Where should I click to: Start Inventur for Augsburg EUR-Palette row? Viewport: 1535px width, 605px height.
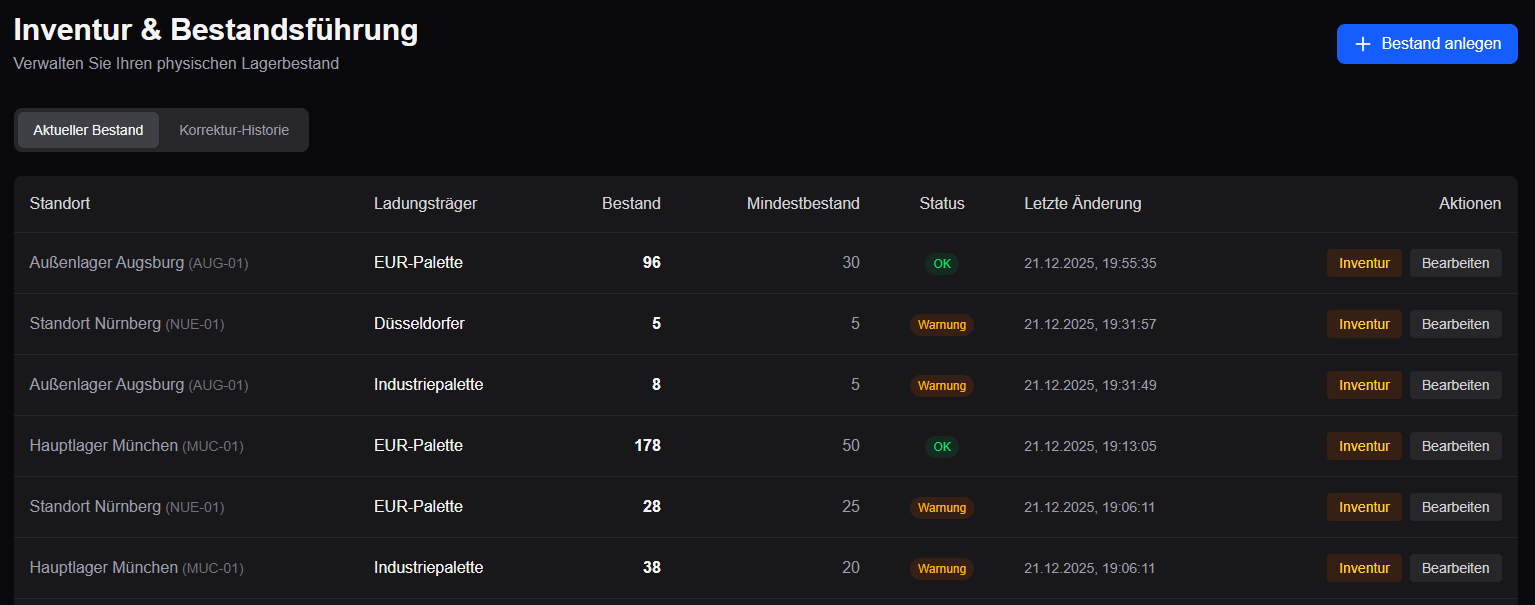pos(1364,263)
